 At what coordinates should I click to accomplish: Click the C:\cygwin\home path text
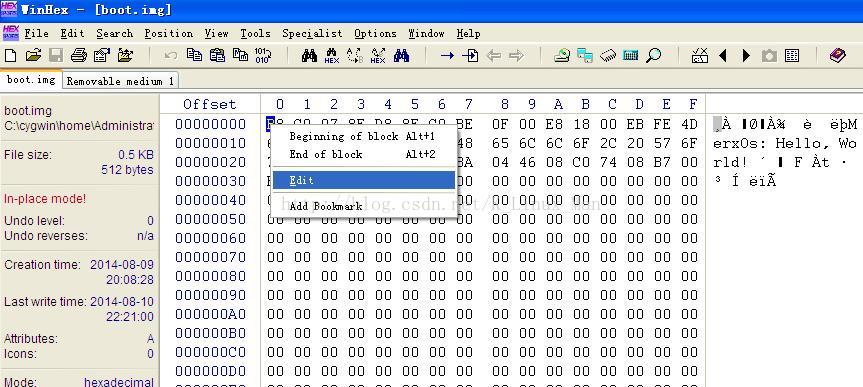pyautogui.click(x=79, y=126)
